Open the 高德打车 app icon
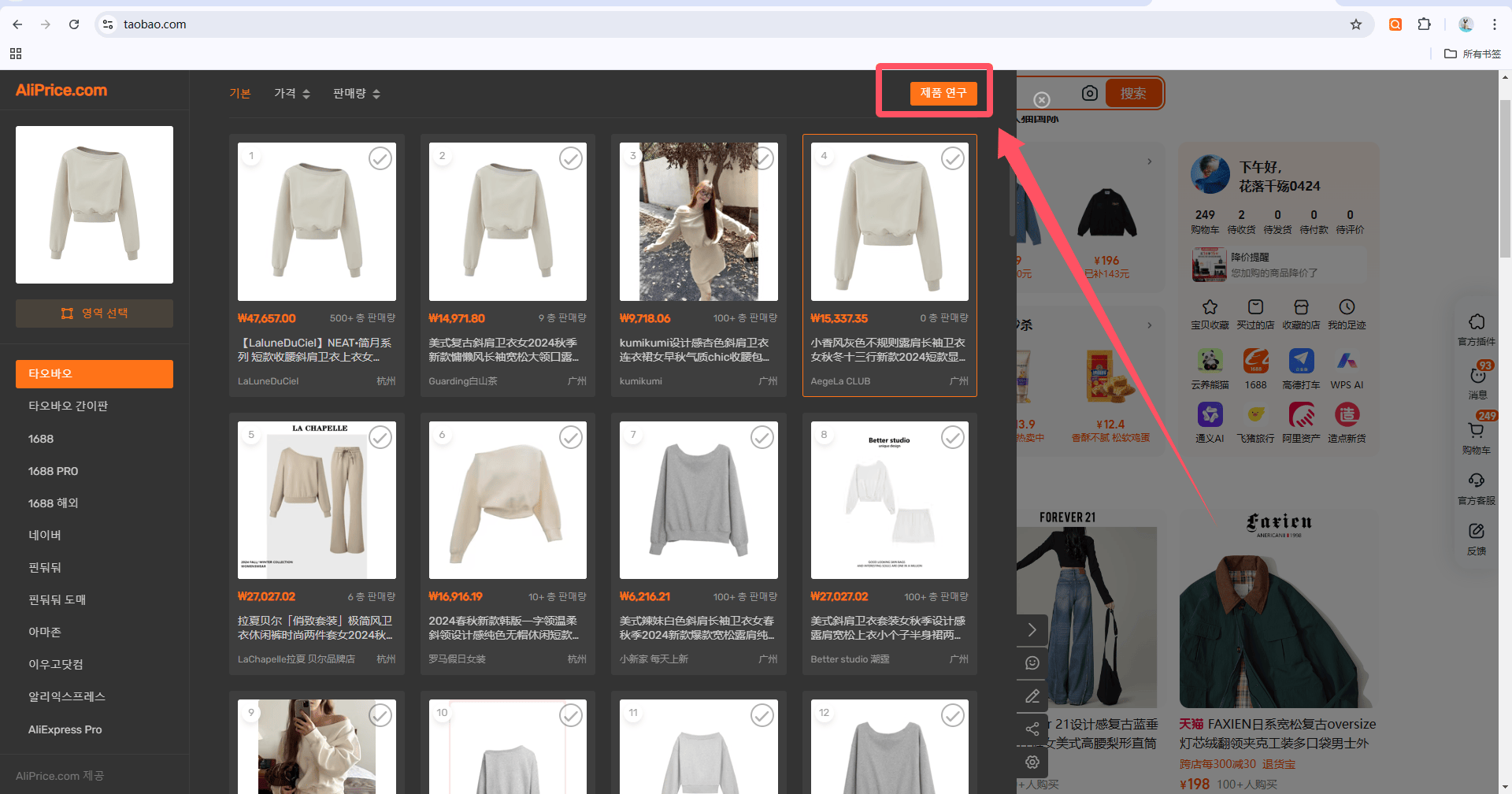This screenshot has height=794, width=1512. (x=1301, y=361)
